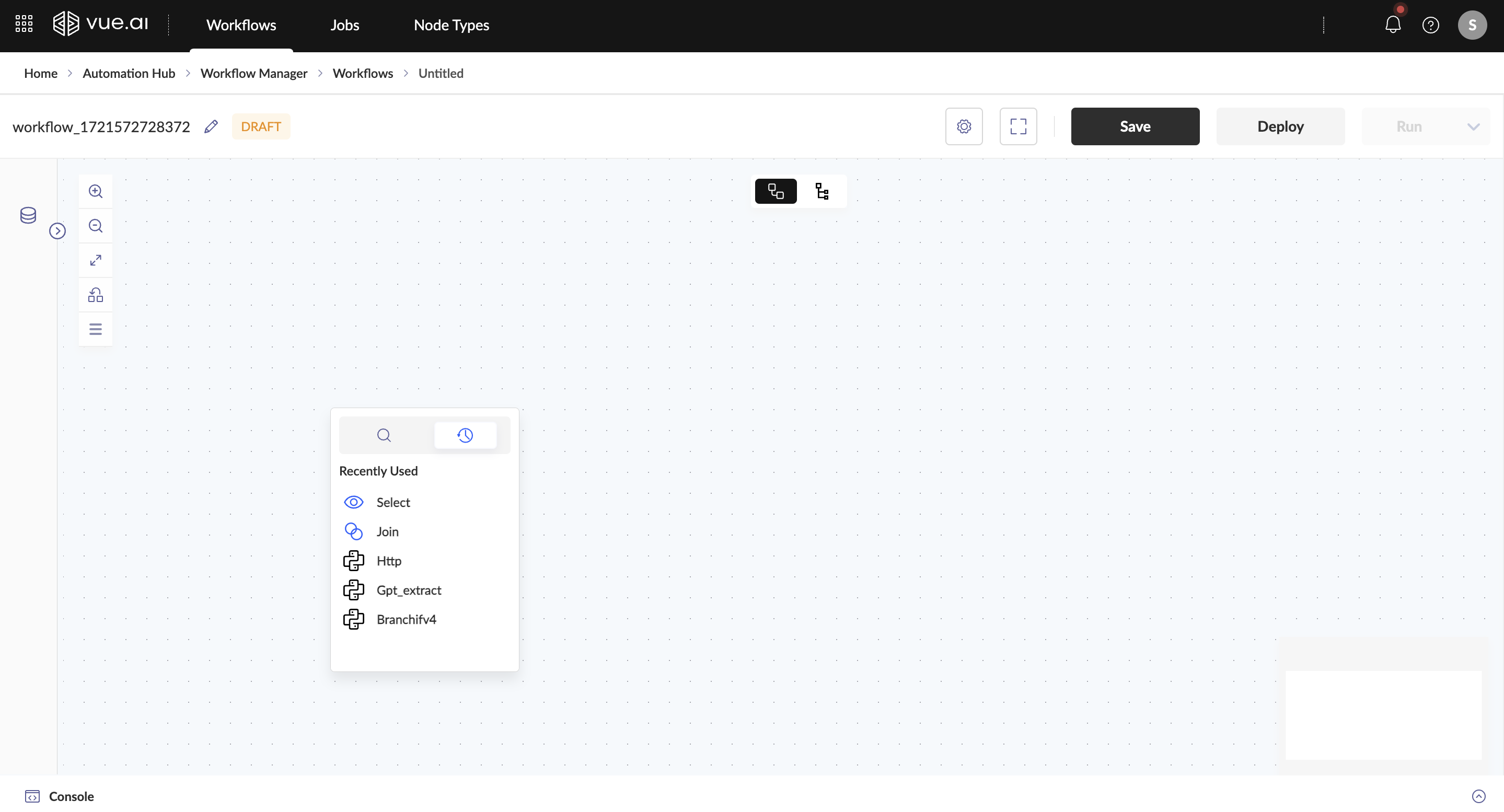This screenshot has height=812, width=1504.
Task: Add the Gpt_extract node from list
Action: pyautogui.click(x=408, y=590)
